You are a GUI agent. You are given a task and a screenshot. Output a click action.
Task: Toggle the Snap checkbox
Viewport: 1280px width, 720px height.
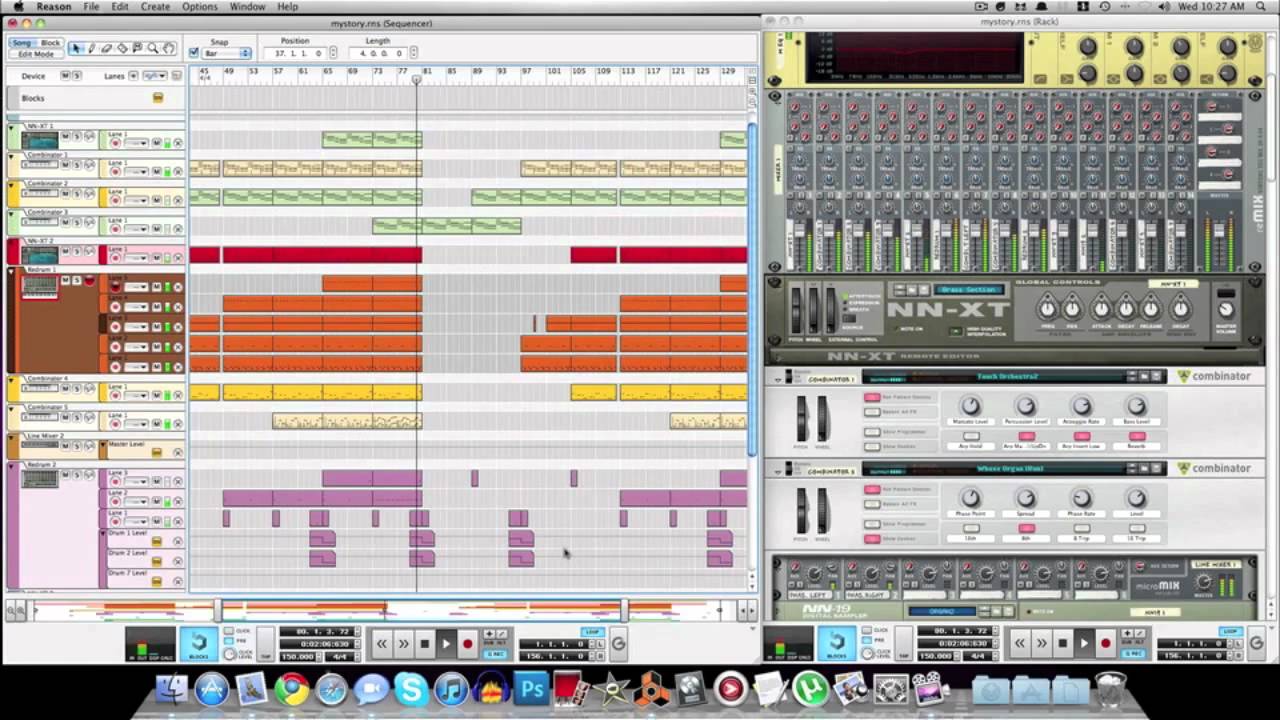(x=194, y=53)
